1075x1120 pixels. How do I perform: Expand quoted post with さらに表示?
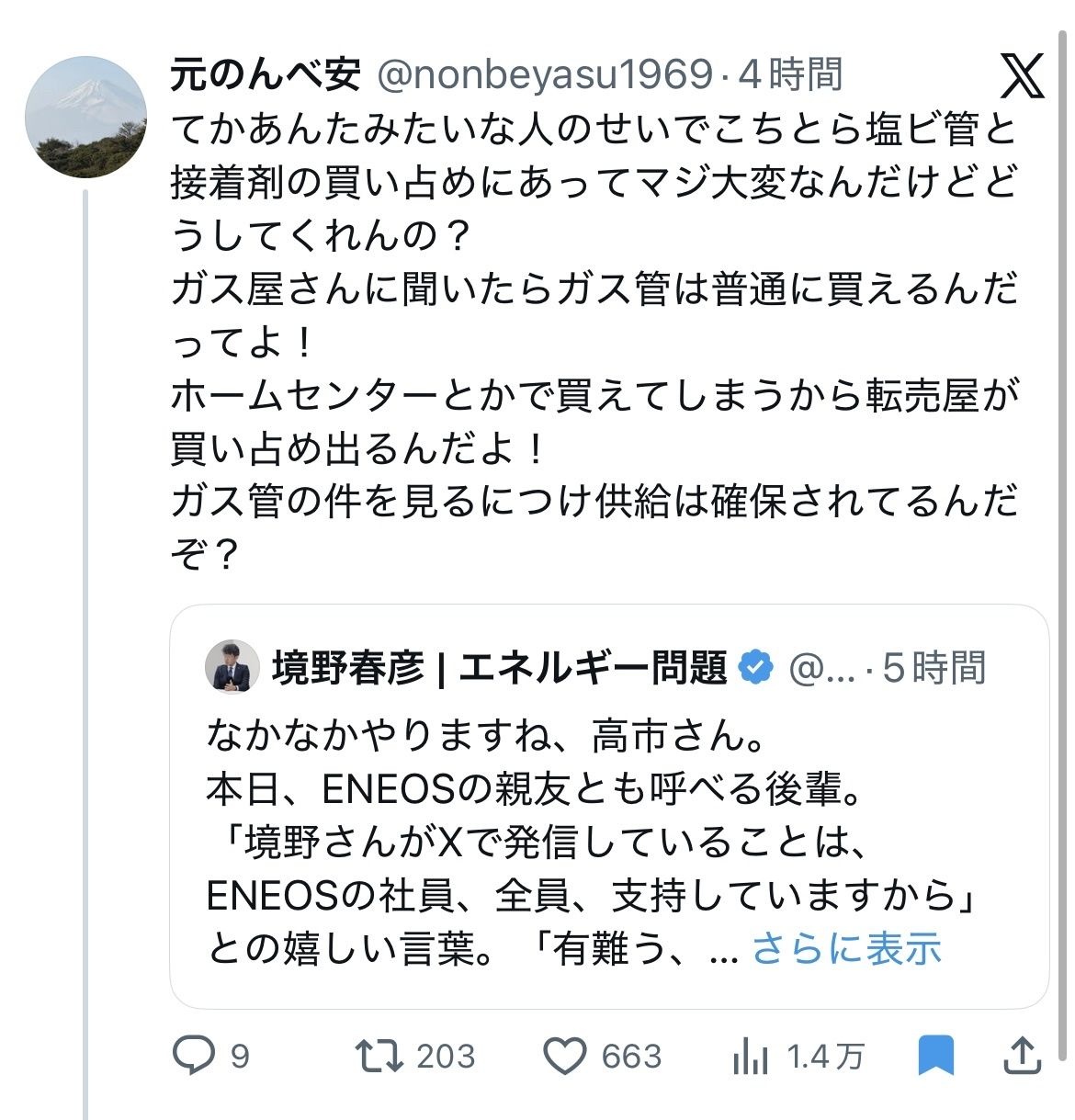point(846,948)
